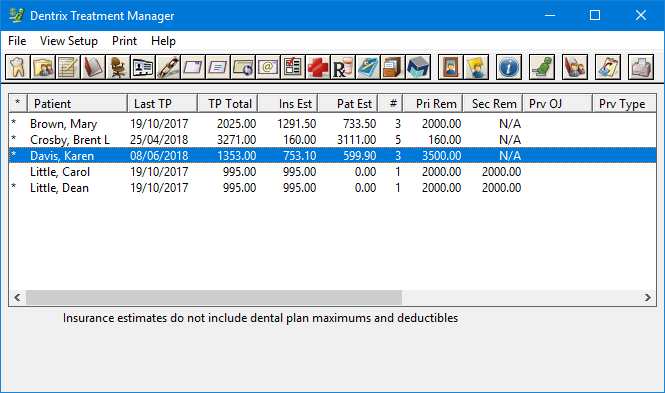Open the File menu

point(17,41)
